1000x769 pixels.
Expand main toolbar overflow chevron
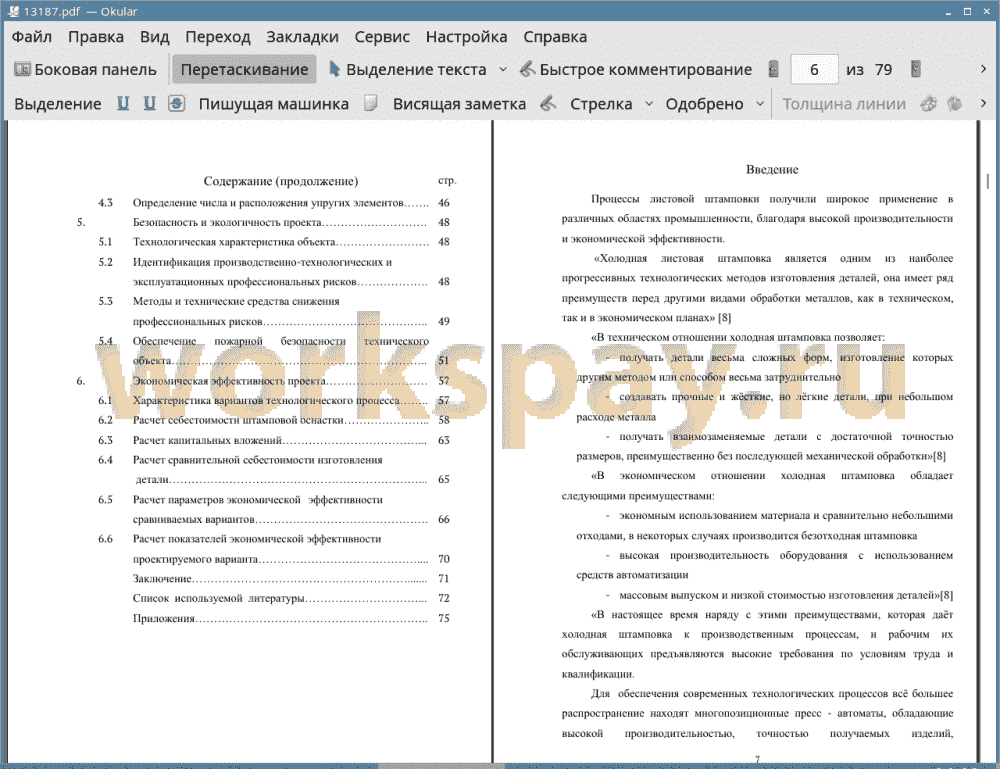point(983,69)
